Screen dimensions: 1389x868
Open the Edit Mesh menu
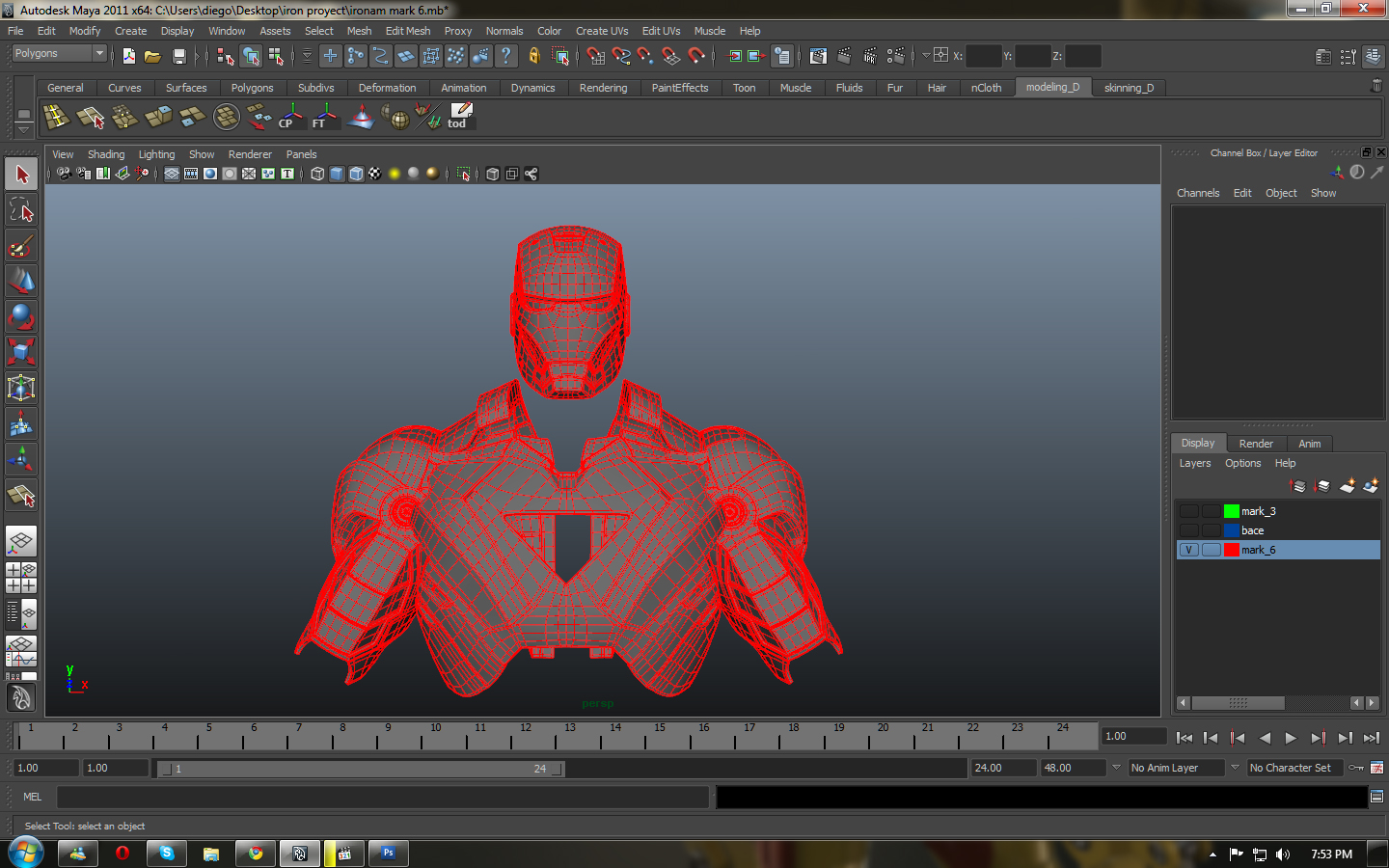407,31
